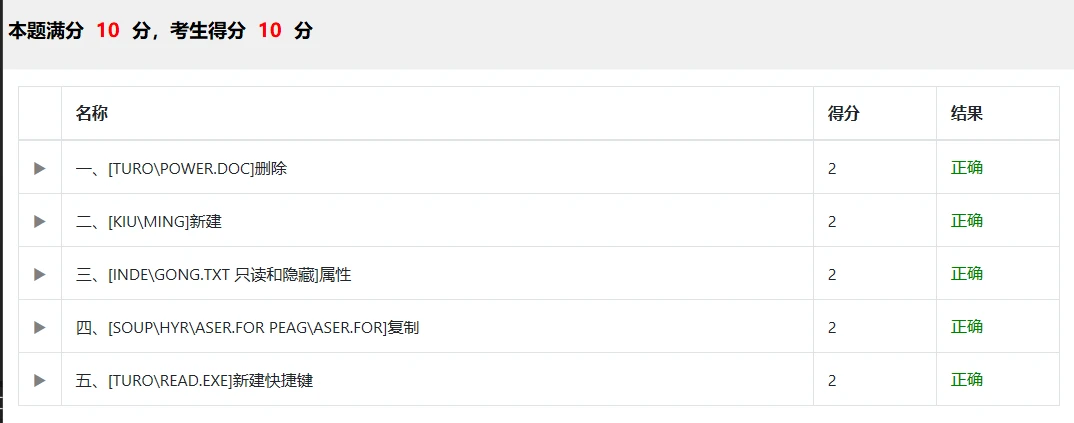Image resolution: width=1074 pixels, height=423 pixels.
Task: Expand the TURO\READ.EXE shortcut row
Action: (40, 380)
